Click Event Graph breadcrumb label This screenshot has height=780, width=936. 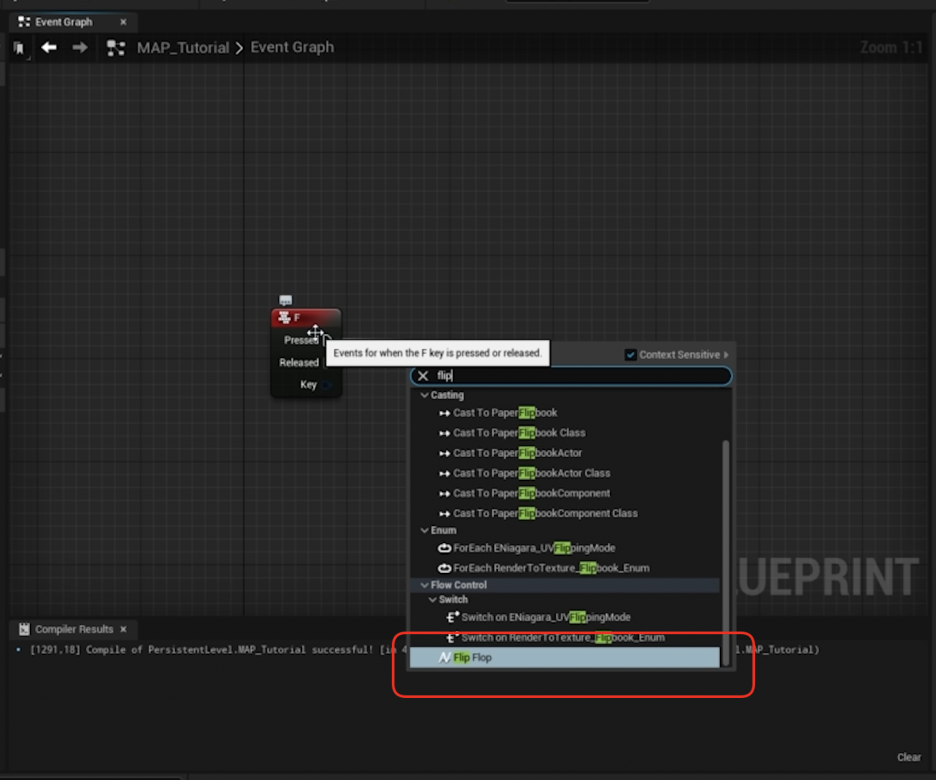[292, 47]
